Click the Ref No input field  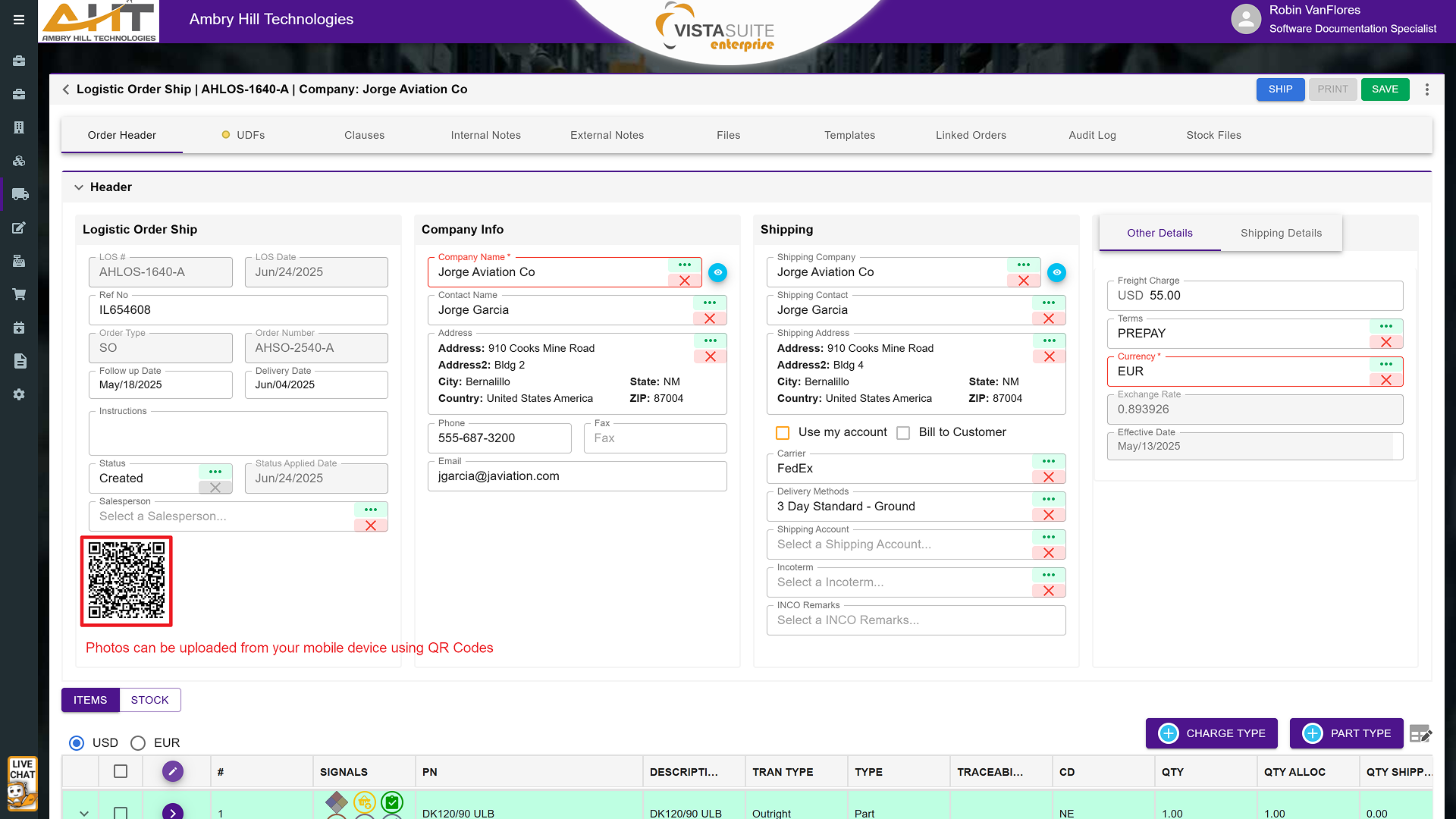[x=238, y=310]
